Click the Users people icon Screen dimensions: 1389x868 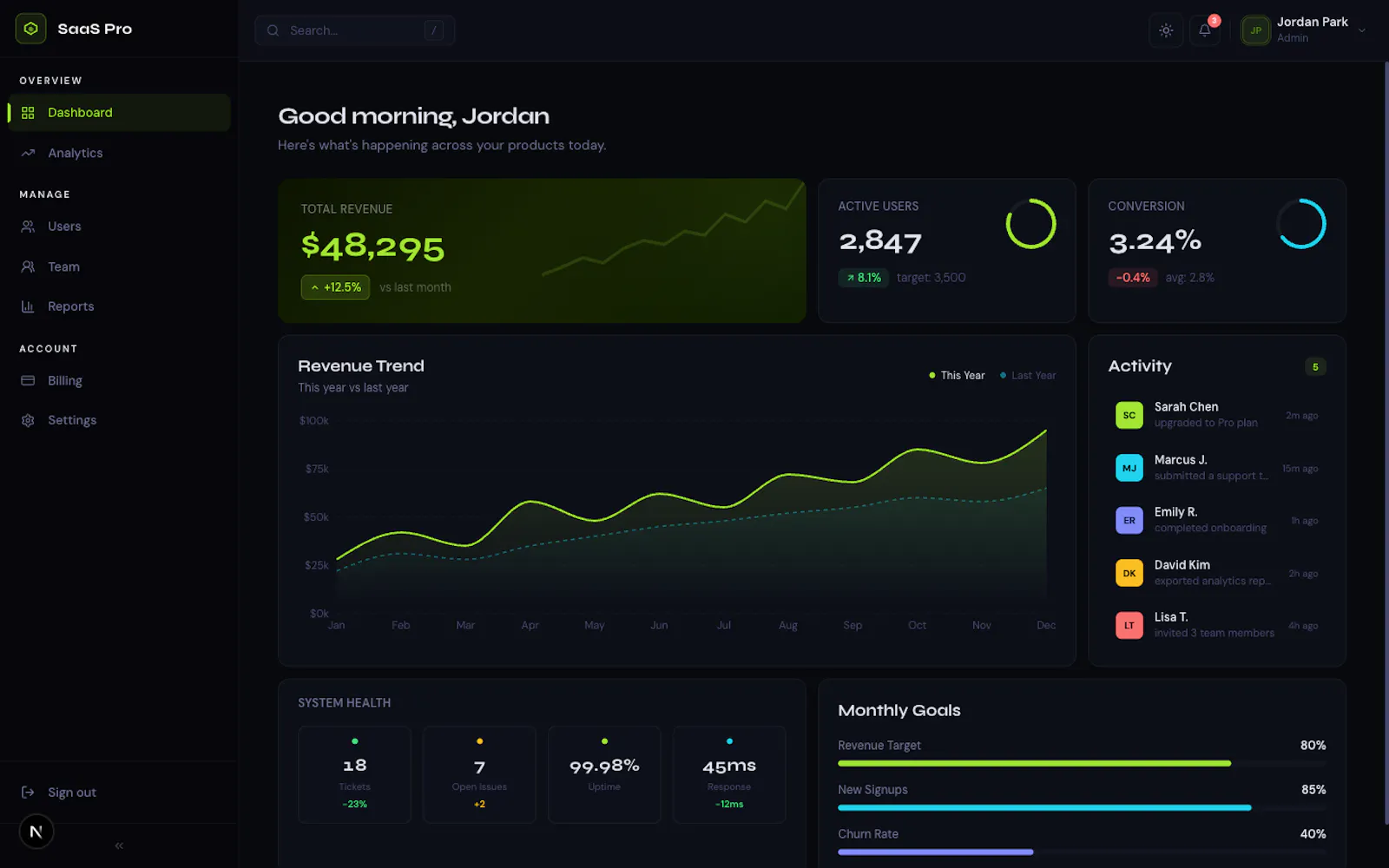[x=28, y=227]
